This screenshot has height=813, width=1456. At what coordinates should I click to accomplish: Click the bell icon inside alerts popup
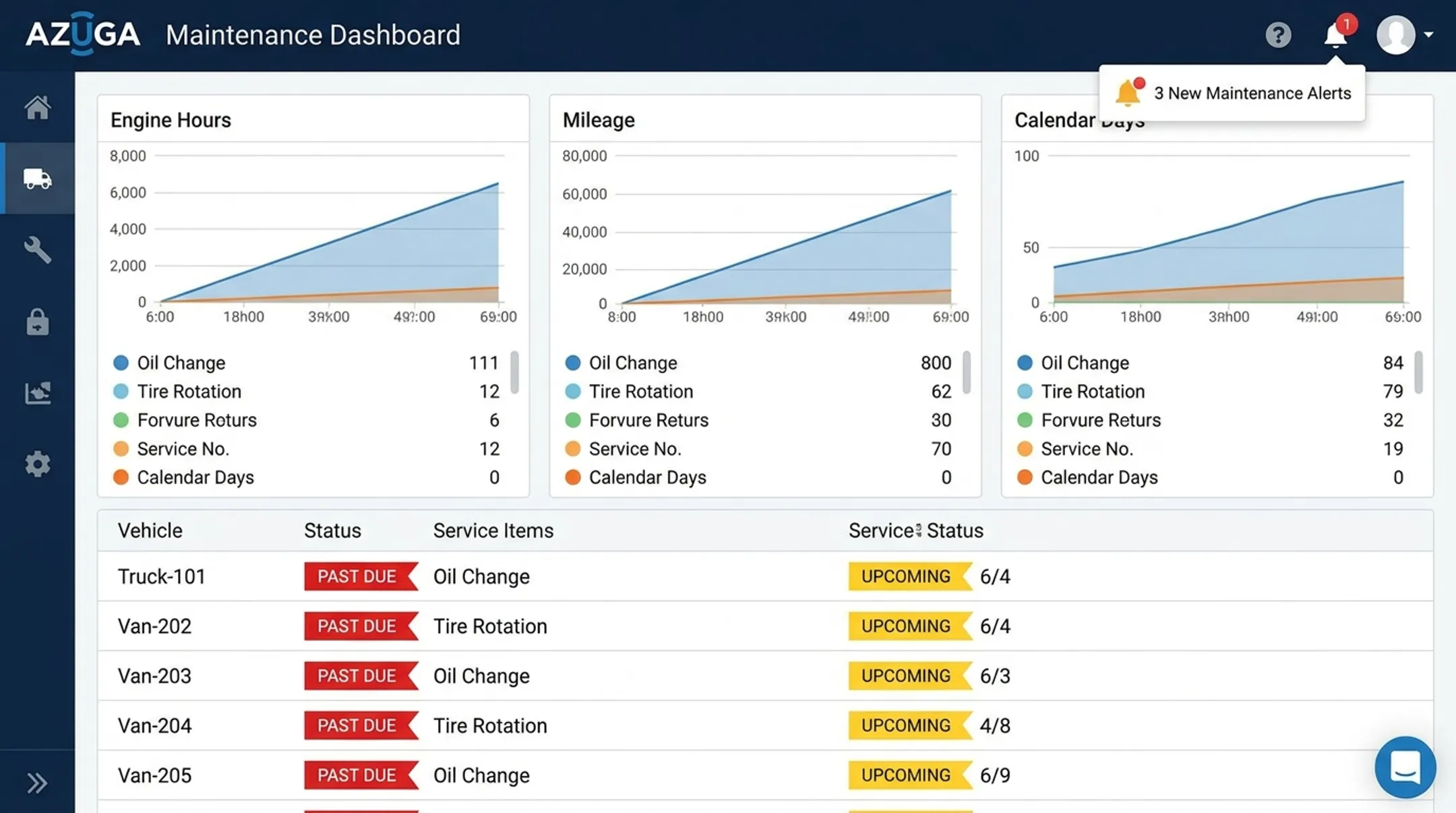[x=1128, y=92]
